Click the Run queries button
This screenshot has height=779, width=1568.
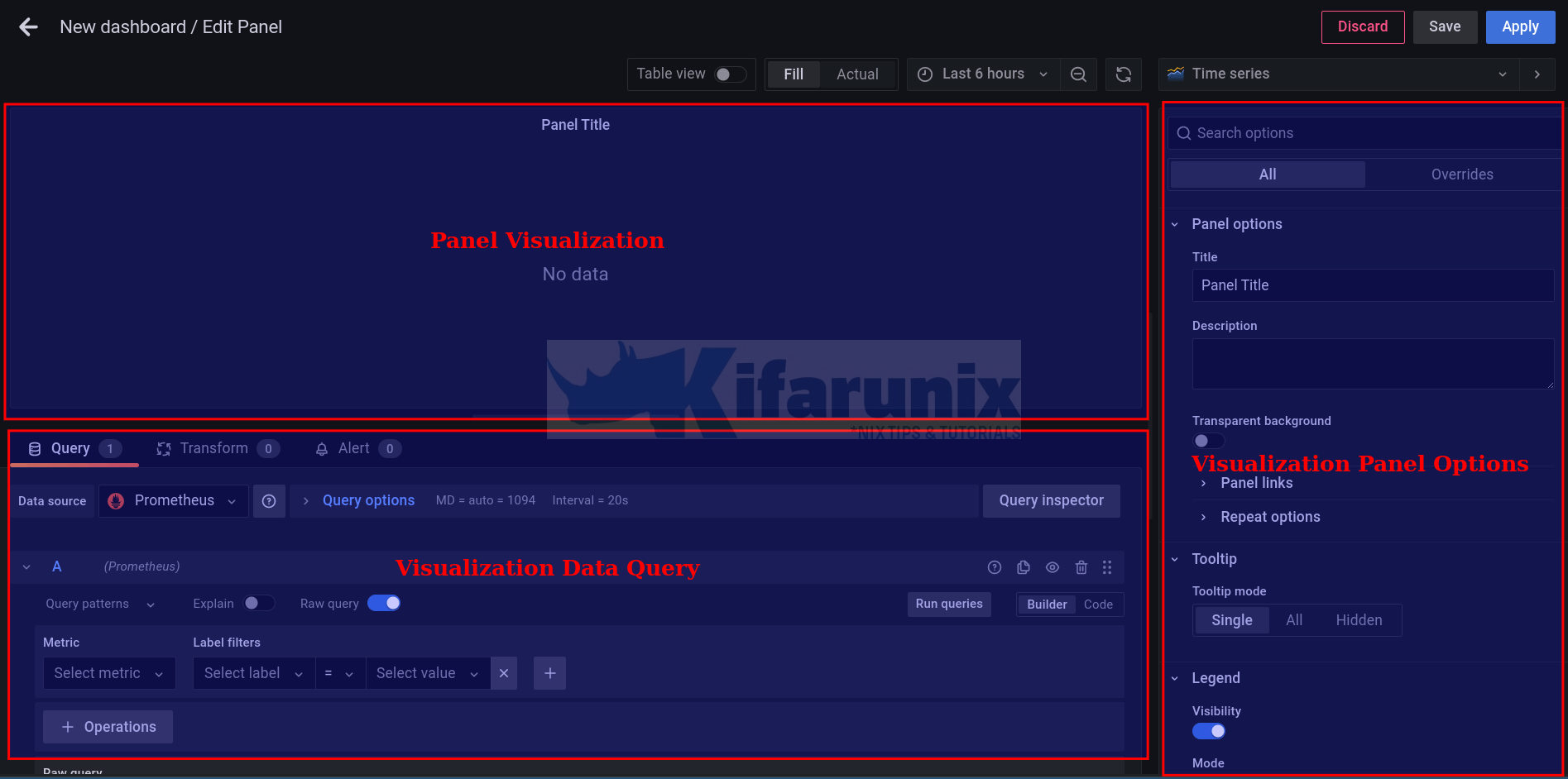pyautogui.click(x=949, y=605)
